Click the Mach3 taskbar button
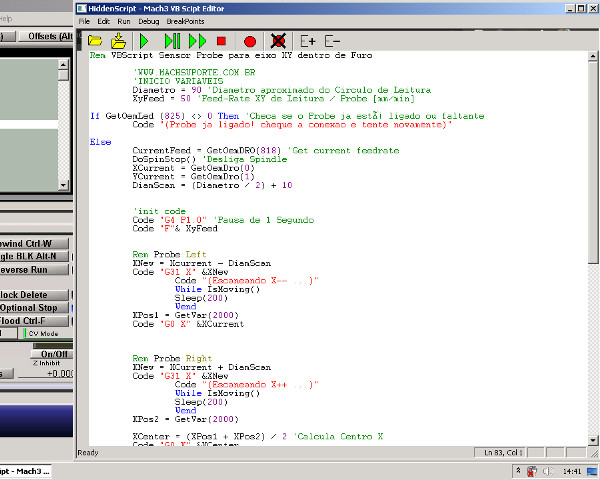 (x=25, y=471)
